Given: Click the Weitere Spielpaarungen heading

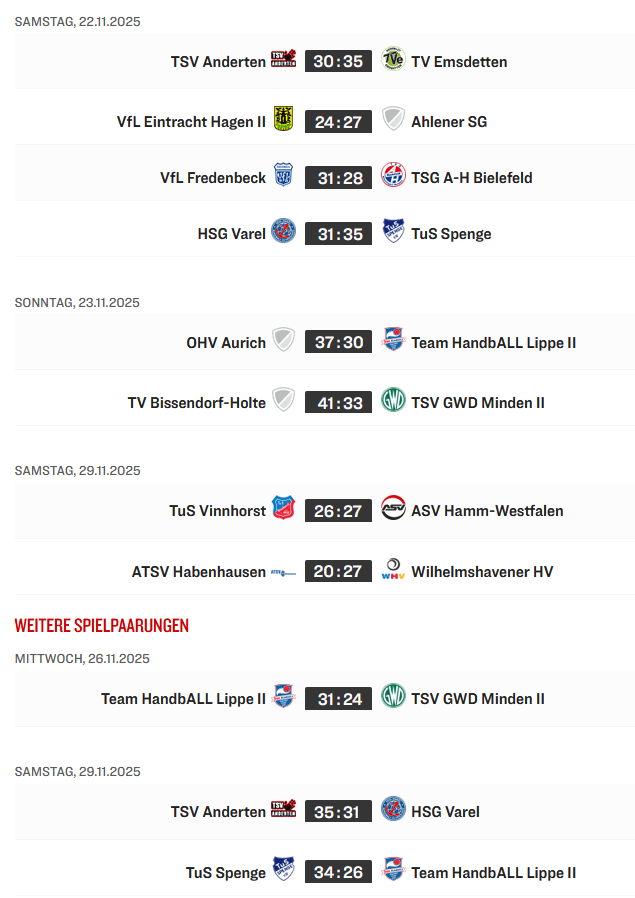Looking at the screenshot, I should coord(101,625).
